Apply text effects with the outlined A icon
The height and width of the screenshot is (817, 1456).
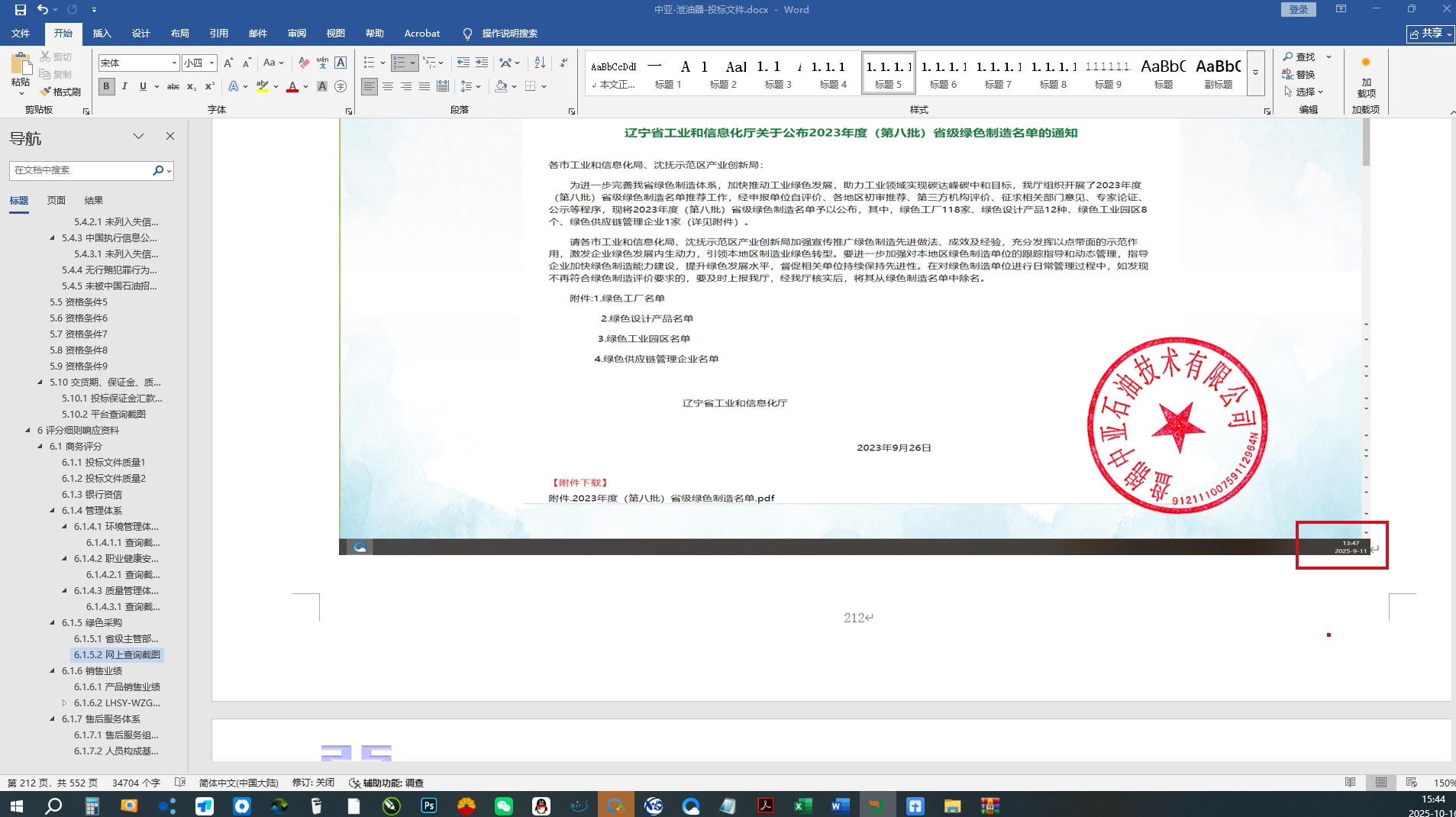click(x=234, y=86)
